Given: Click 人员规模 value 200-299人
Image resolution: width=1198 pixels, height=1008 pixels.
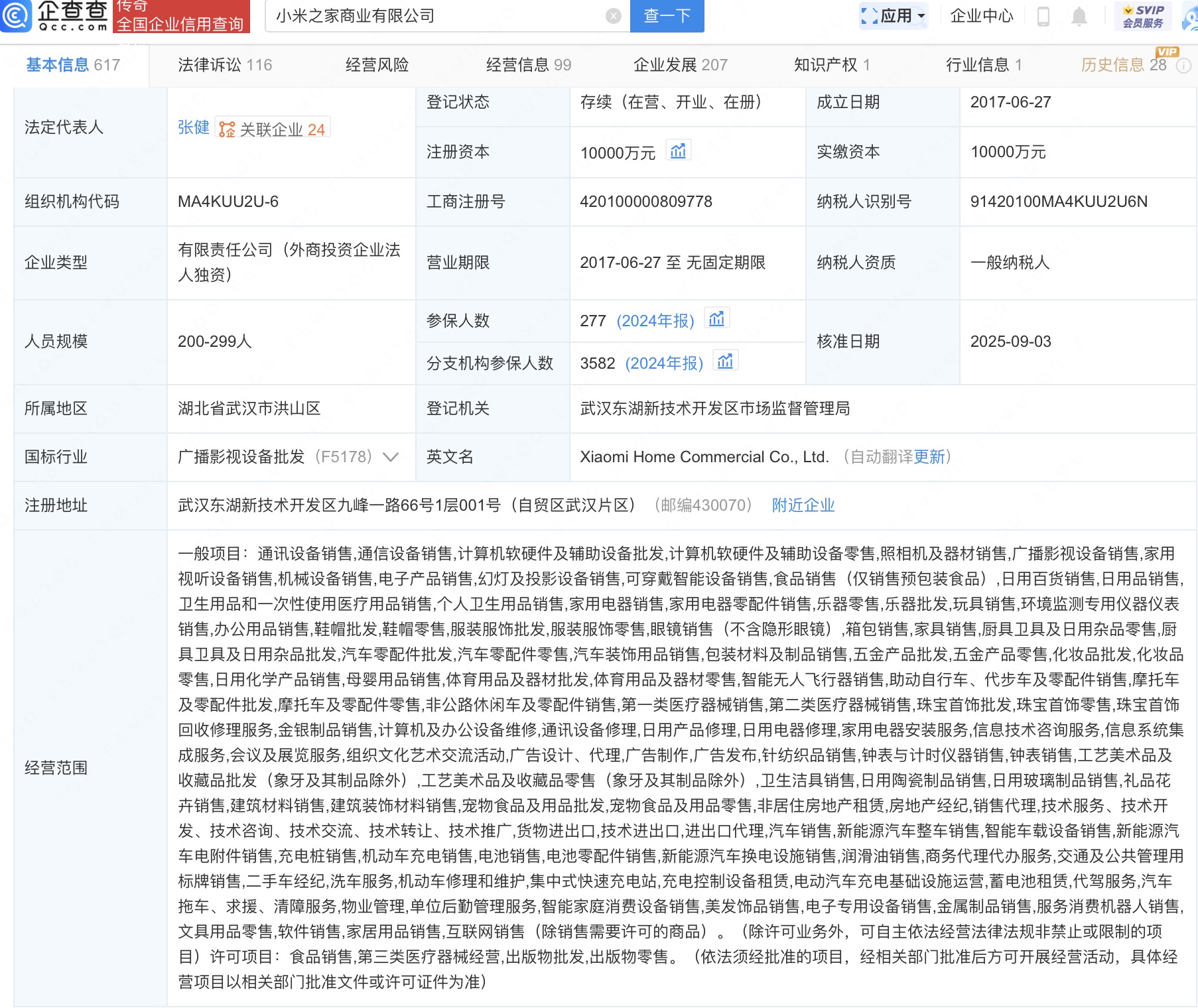Looking at the screenshot, I should point(215,342).
